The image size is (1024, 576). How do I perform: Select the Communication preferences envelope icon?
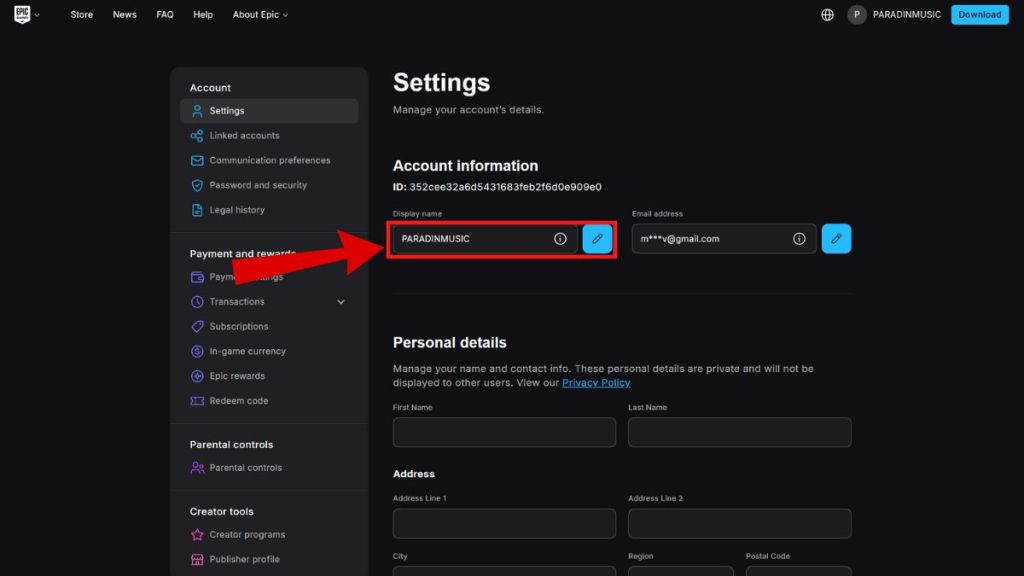click(x=196, y=160)
